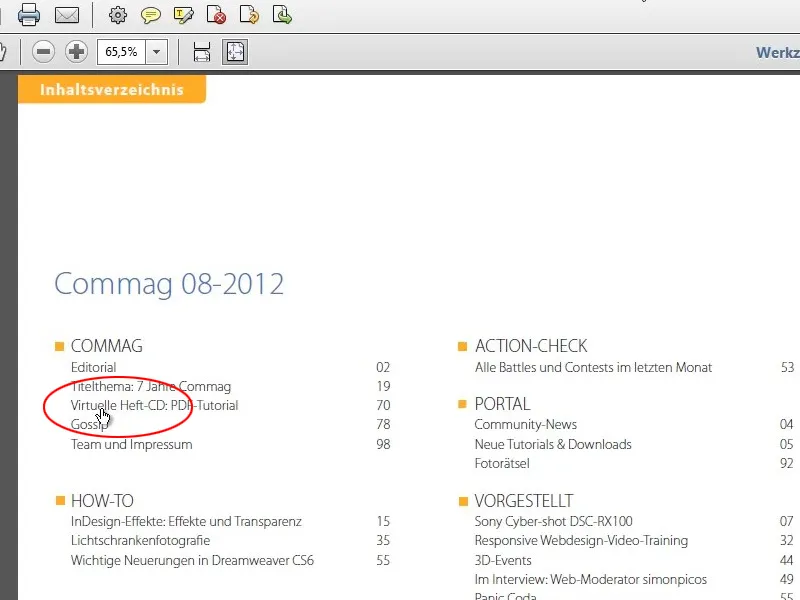The image size is (800, 600).
Task: Select the highlight text tool
Action: 184,15
